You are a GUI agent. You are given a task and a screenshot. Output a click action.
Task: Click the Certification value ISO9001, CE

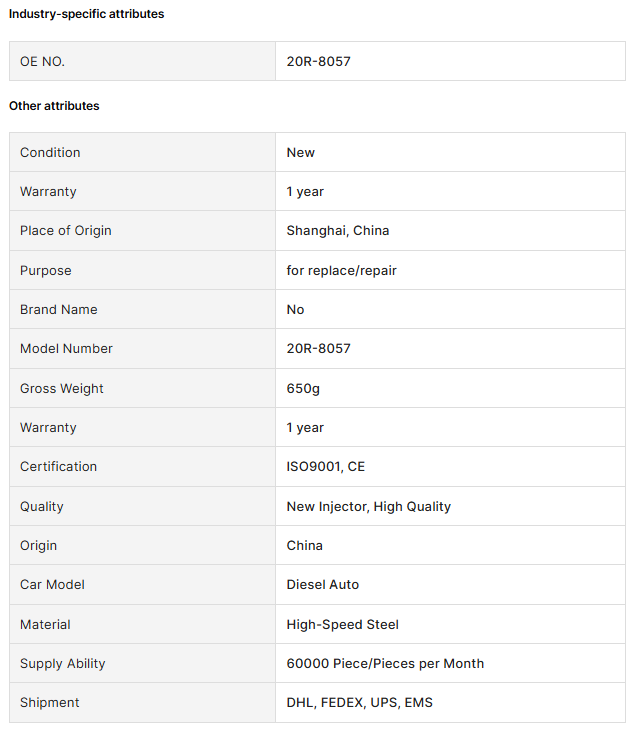(325, 466)
